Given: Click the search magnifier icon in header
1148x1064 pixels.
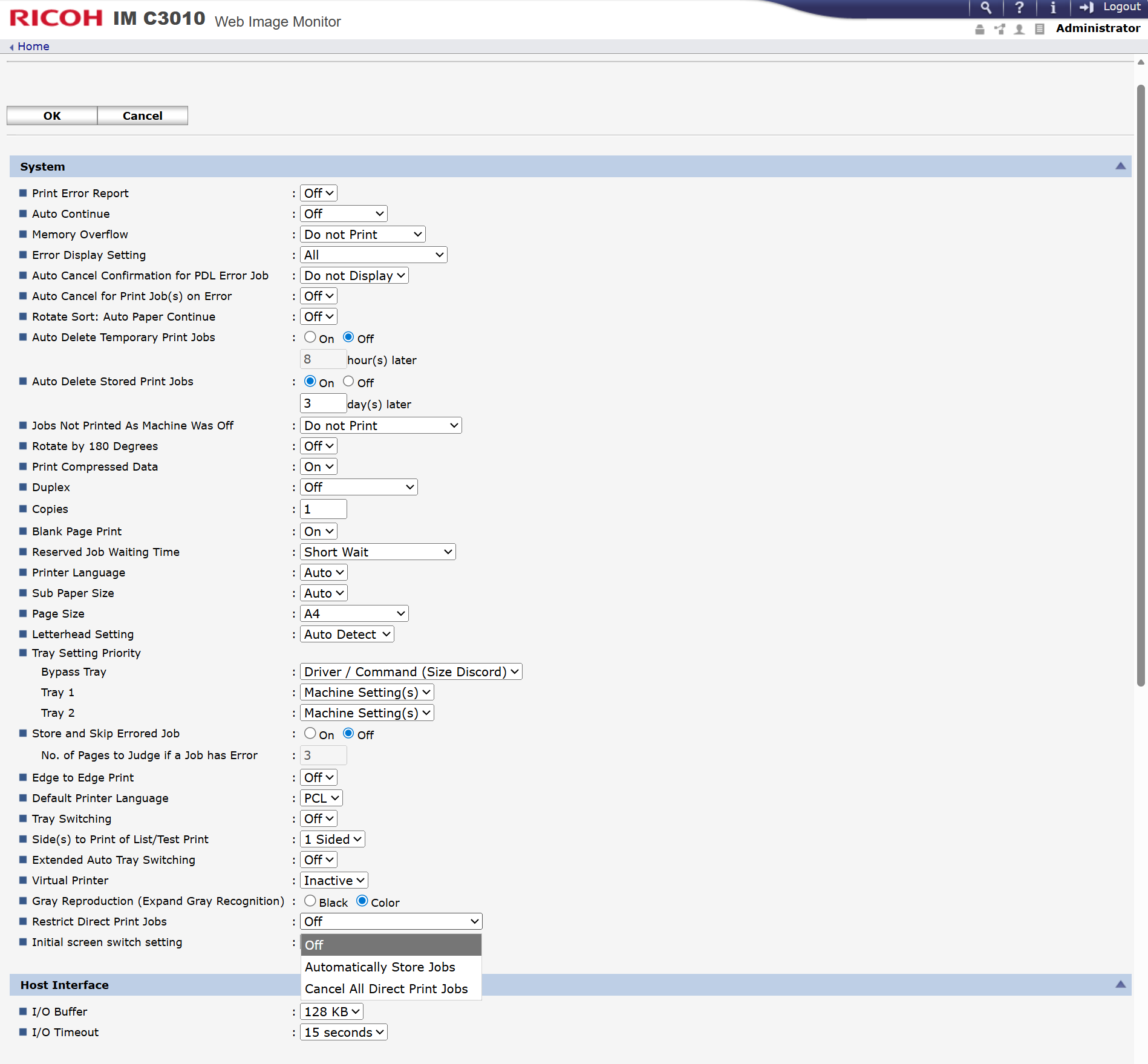Looking at the screenshot, I should point(986,8).
